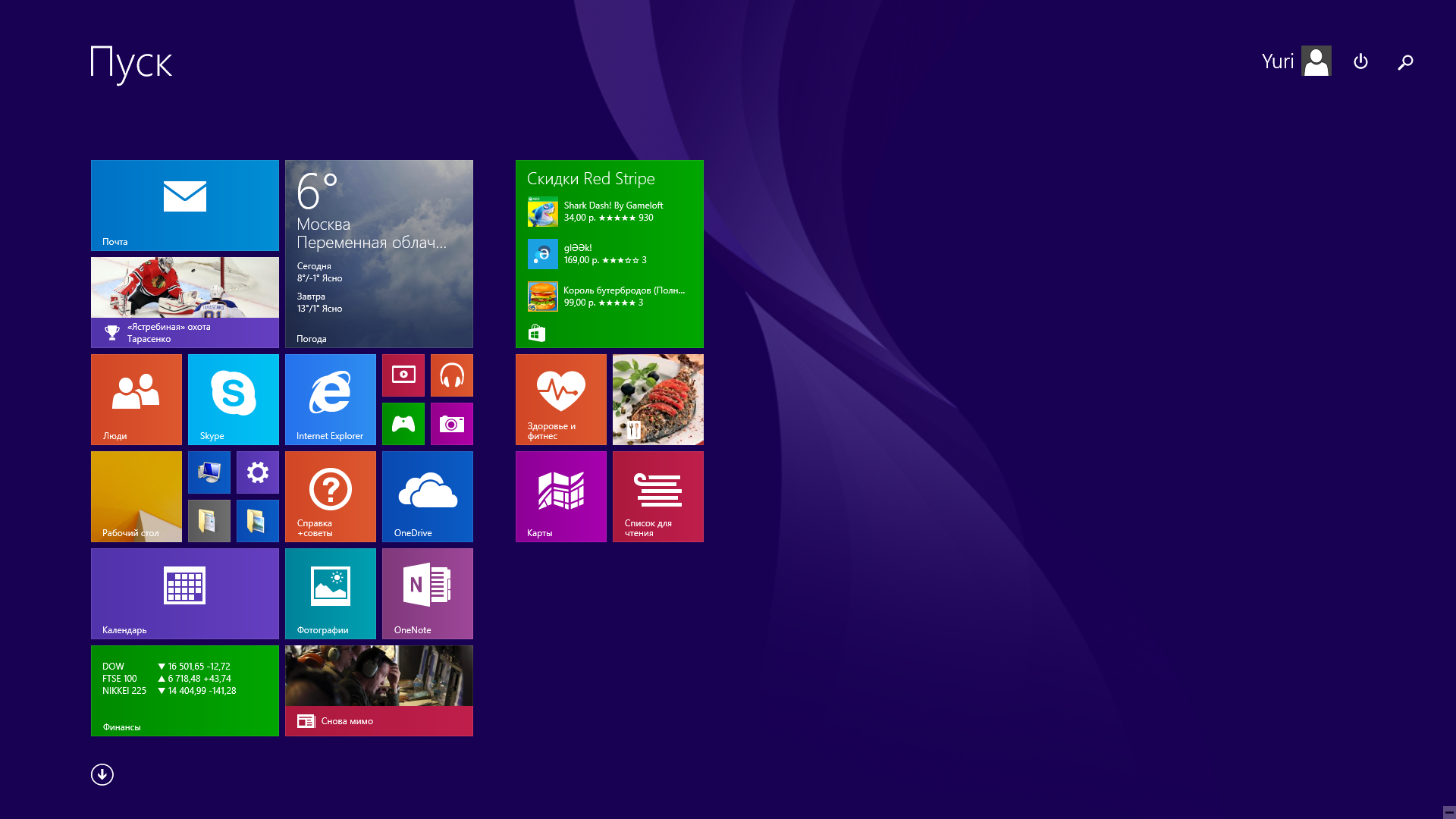Launch the OneNote tile
Screen dimensions: 1456x819
point(428,594)
